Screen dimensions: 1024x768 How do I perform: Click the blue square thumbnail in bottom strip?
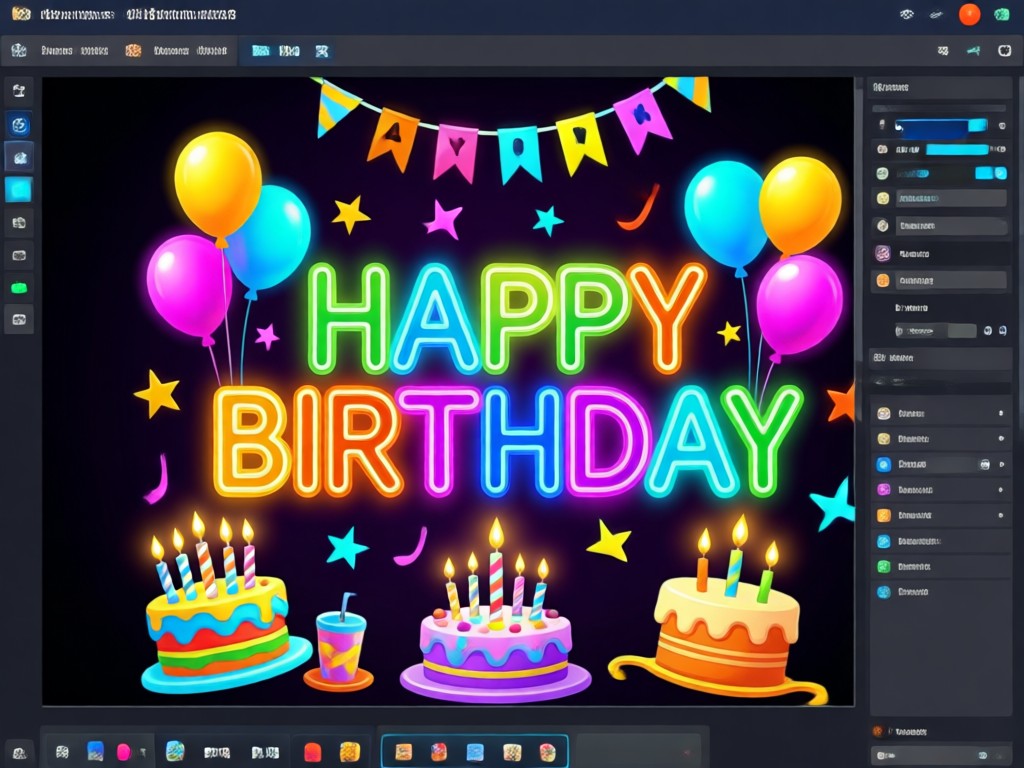tap(475, 752)
